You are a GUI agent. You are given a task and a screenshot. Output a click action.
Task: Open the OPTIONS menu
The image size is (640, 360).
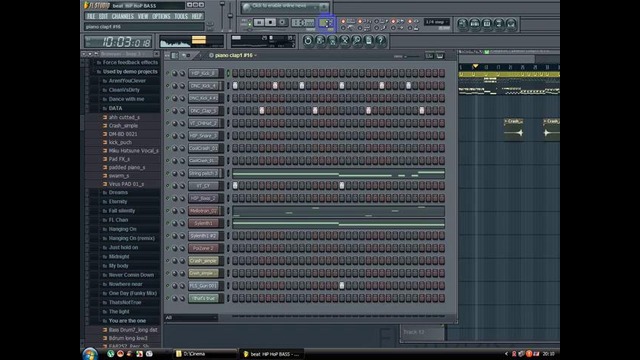(161, 16)
